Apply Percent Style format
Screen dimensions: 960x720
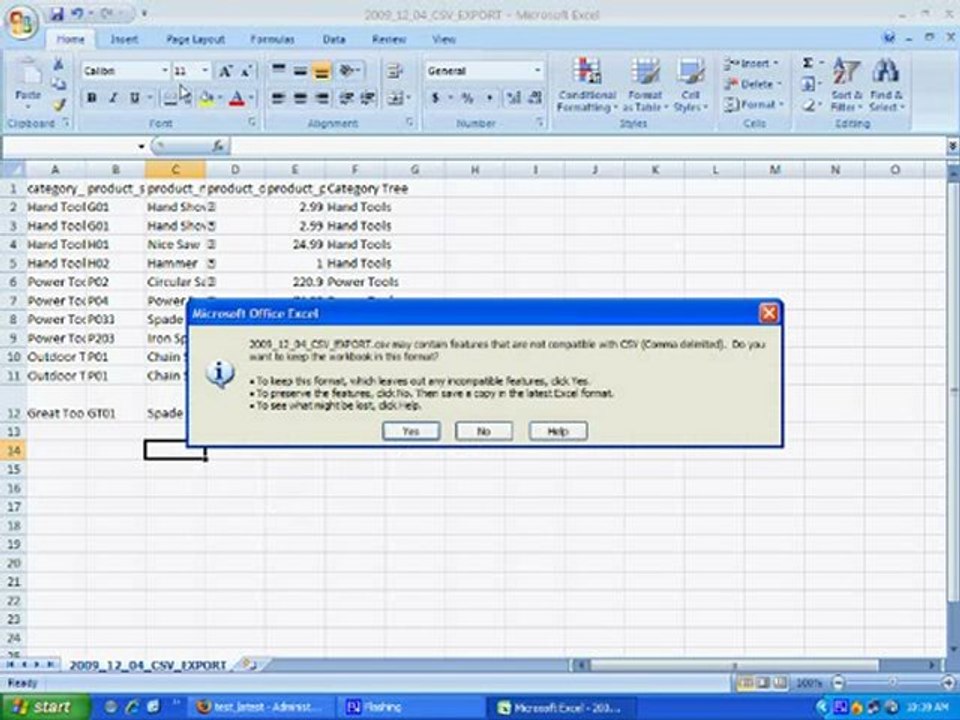[467, 98]
